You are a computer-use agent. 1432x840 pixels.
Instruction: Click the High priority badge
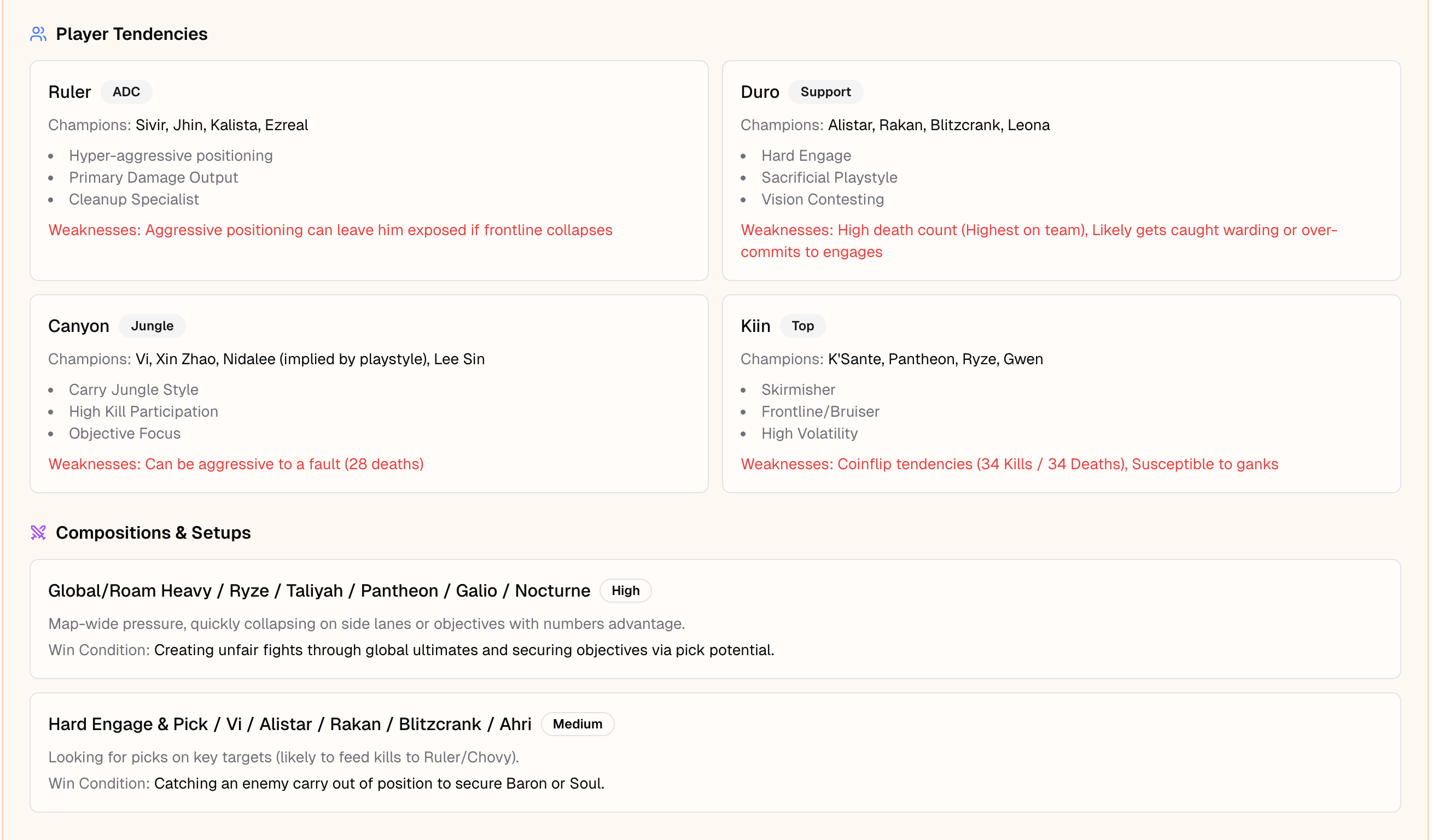(x=625, y=591)
